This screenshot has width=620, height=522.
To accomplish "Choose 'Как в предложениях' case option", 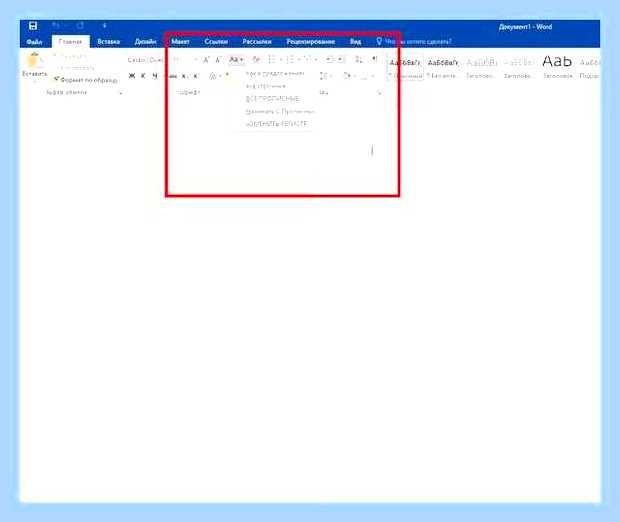I will click(x=275, y=74).
